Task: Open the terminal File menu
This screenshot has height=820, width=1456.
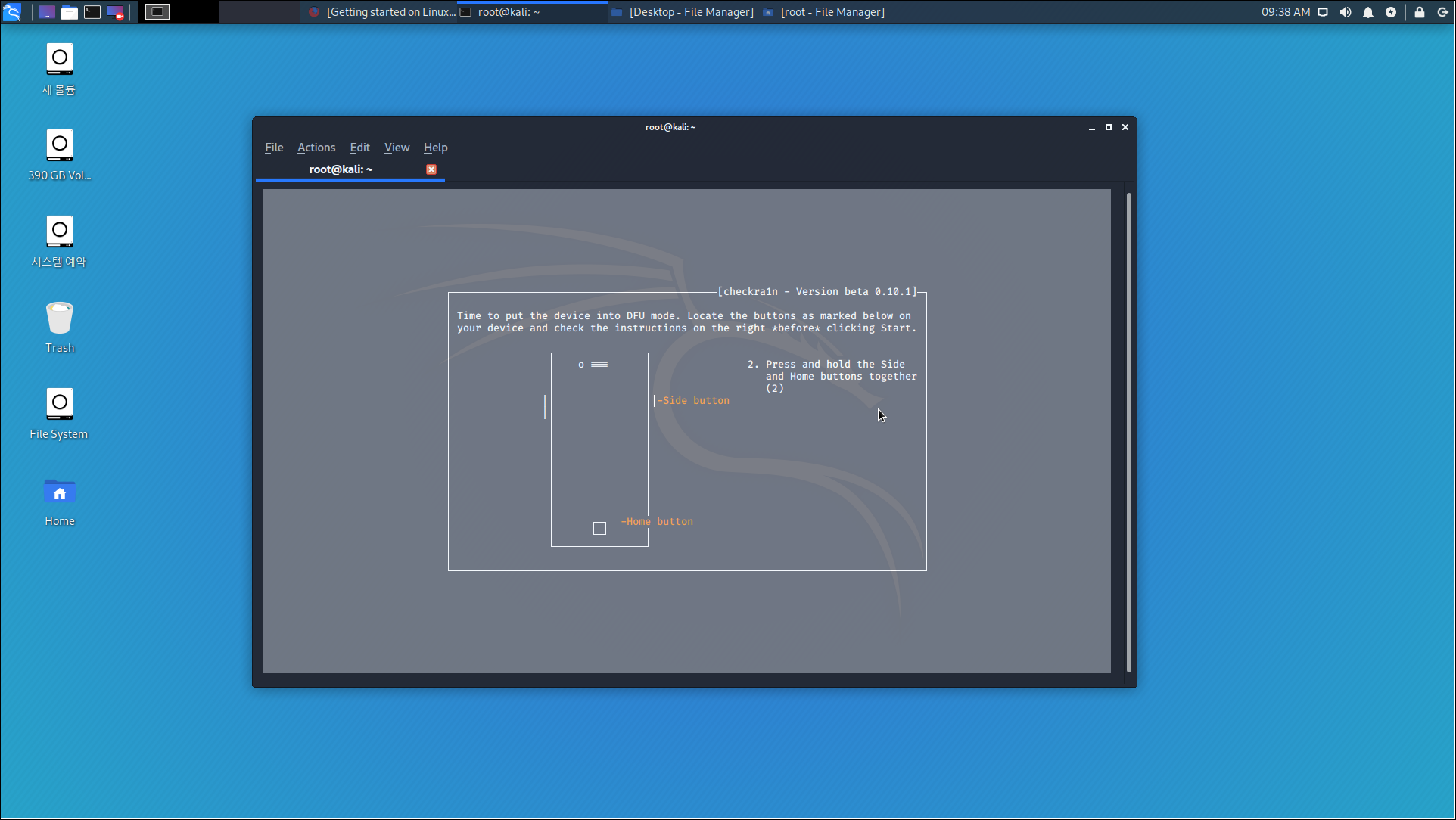Action: (x=274, y=148)
